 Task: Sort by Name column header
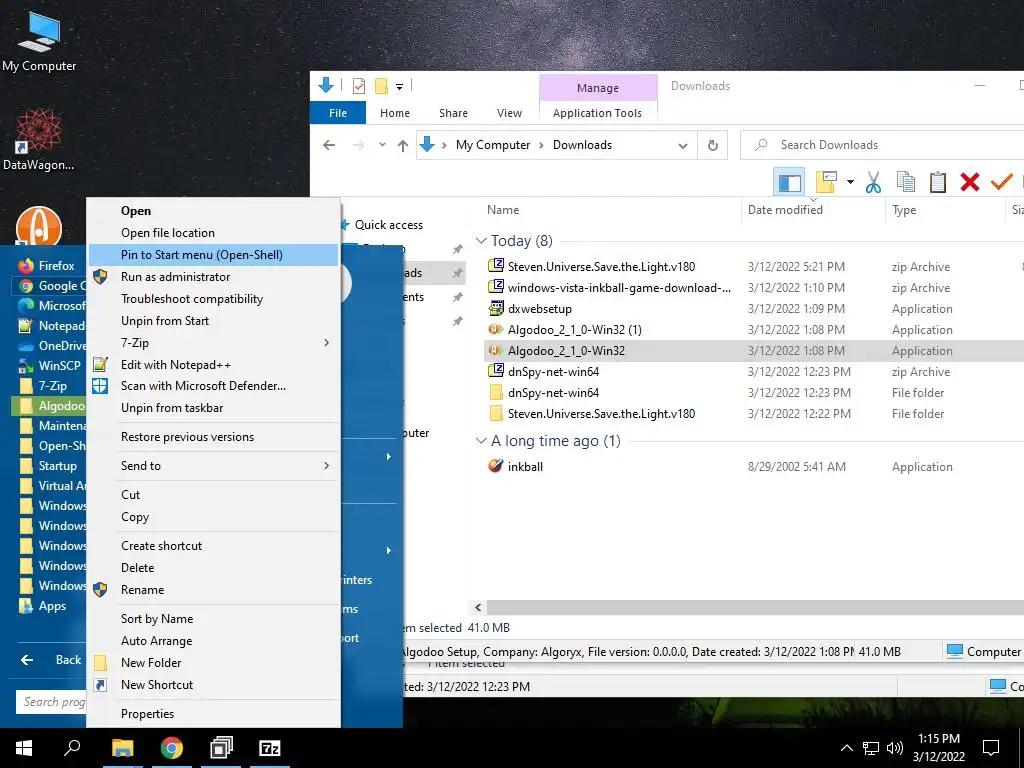503,210
